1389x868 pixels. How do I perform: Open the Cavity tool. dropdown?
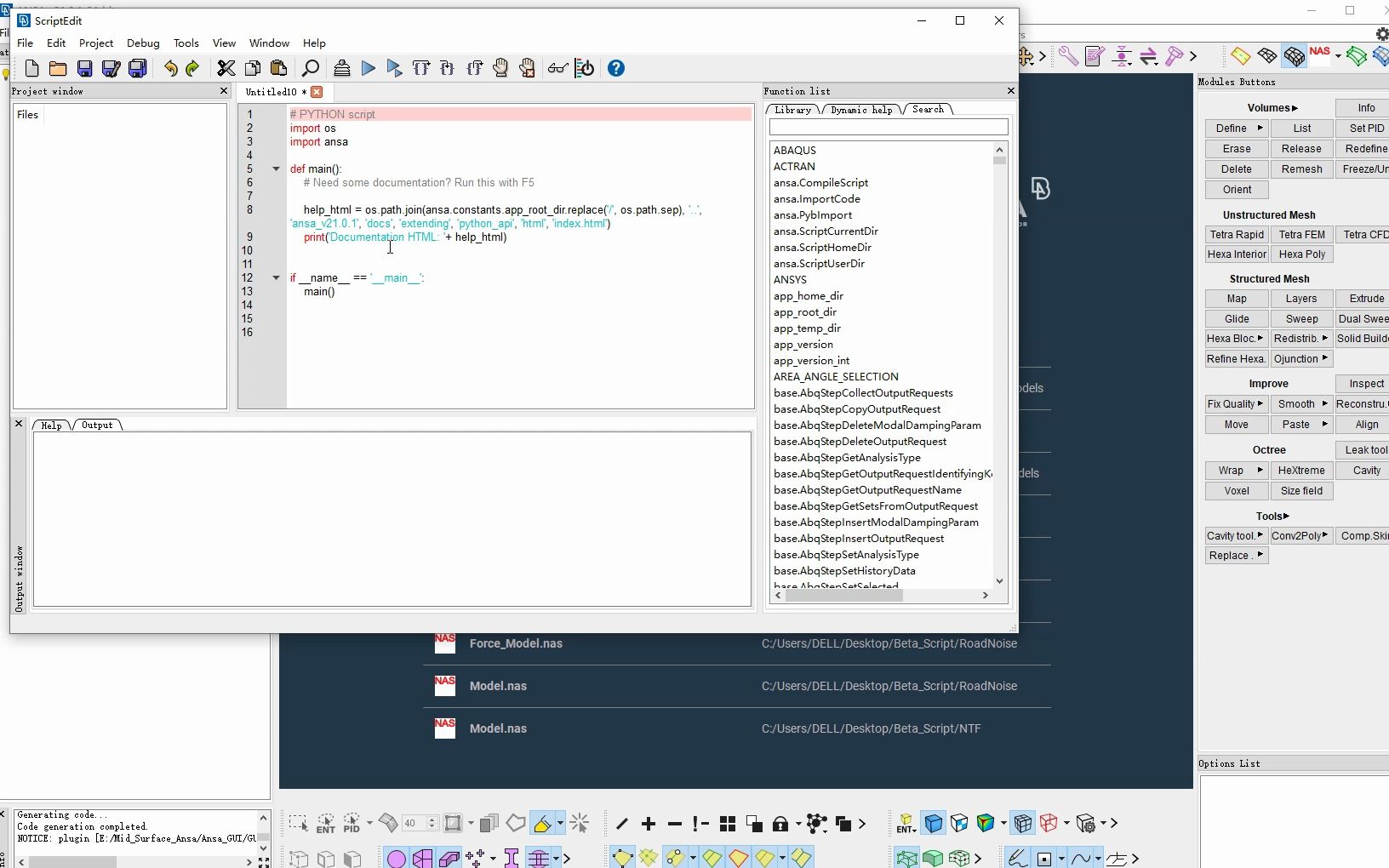[x=1237, y=536]
